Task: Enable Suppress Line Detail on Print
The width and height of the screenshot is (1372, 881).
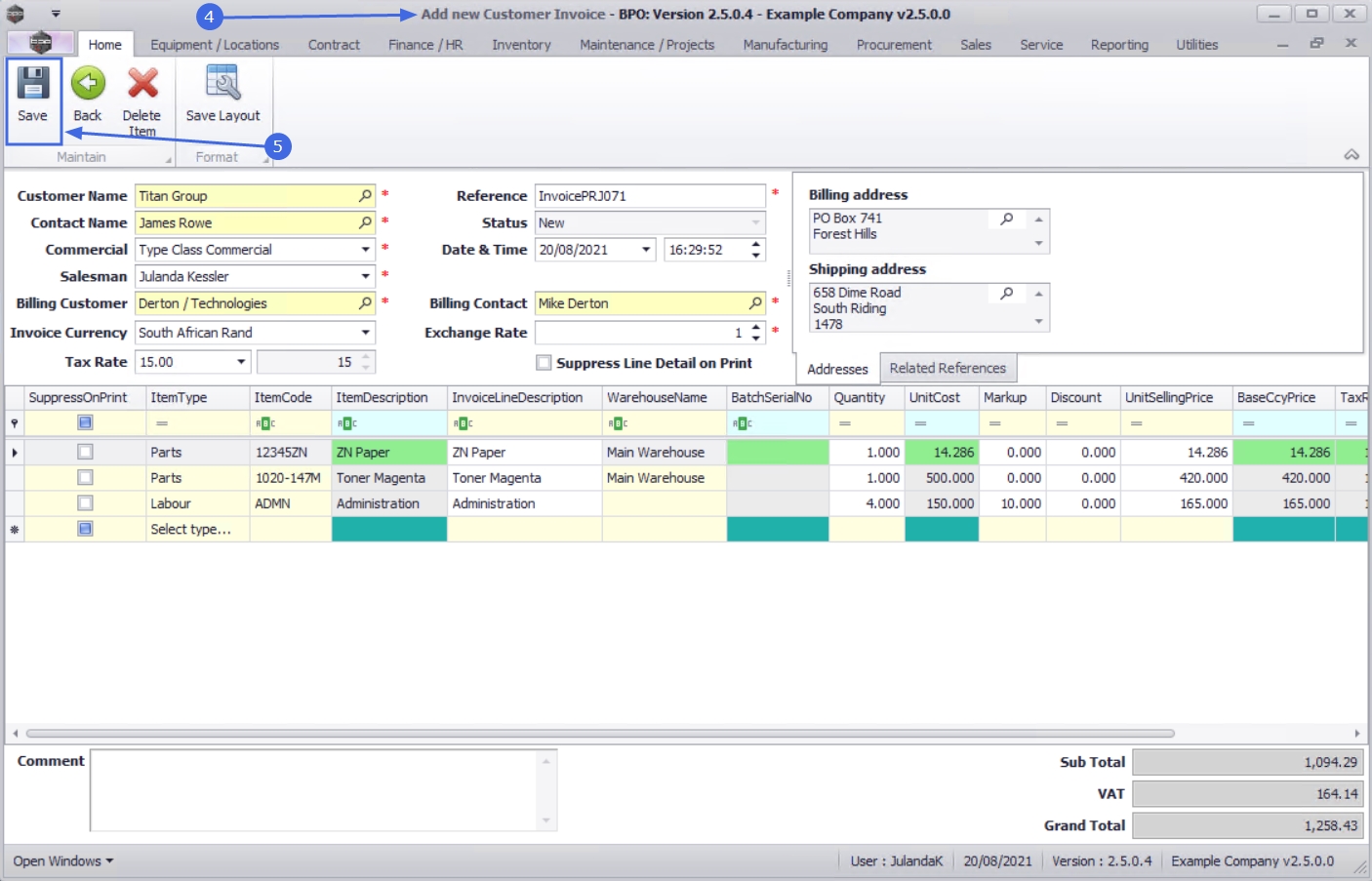Action: pyautogui.click(x=544, y=363)
